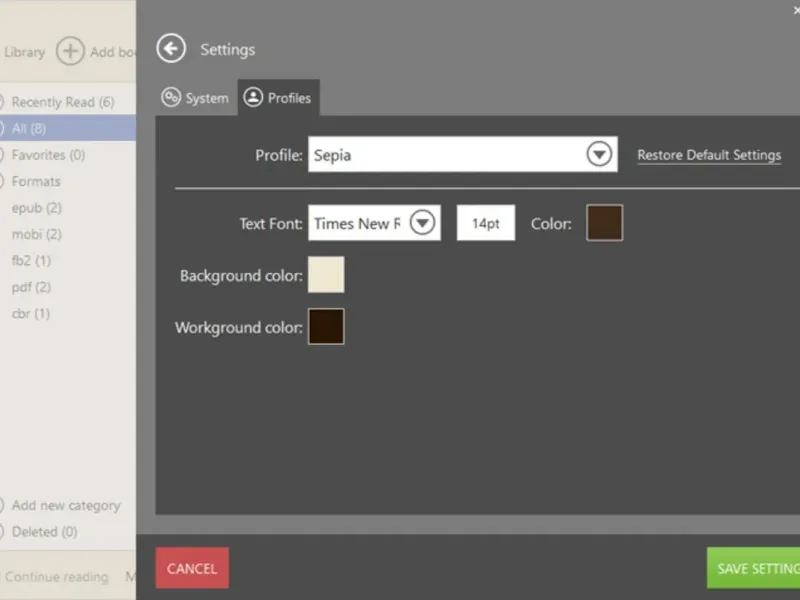Switch to the System tab

(196, 97)
